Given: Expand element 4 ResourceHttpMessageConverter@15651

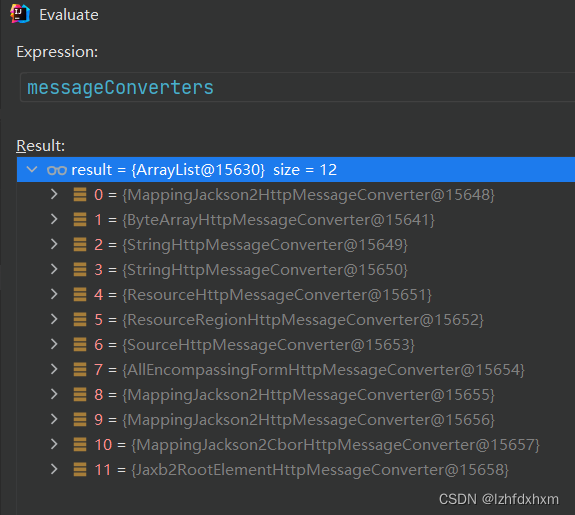Looking at the screenshot, I should pos(54,294).
